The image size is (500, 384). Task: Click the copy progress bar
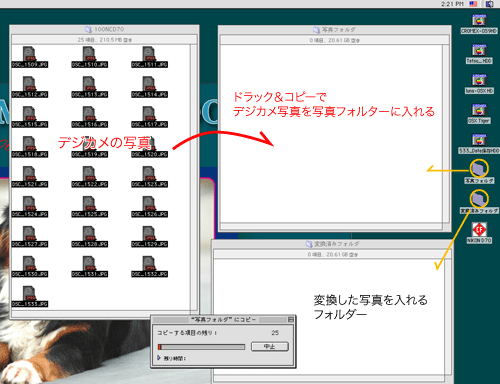pyautogui.click(x=201, y=347)
